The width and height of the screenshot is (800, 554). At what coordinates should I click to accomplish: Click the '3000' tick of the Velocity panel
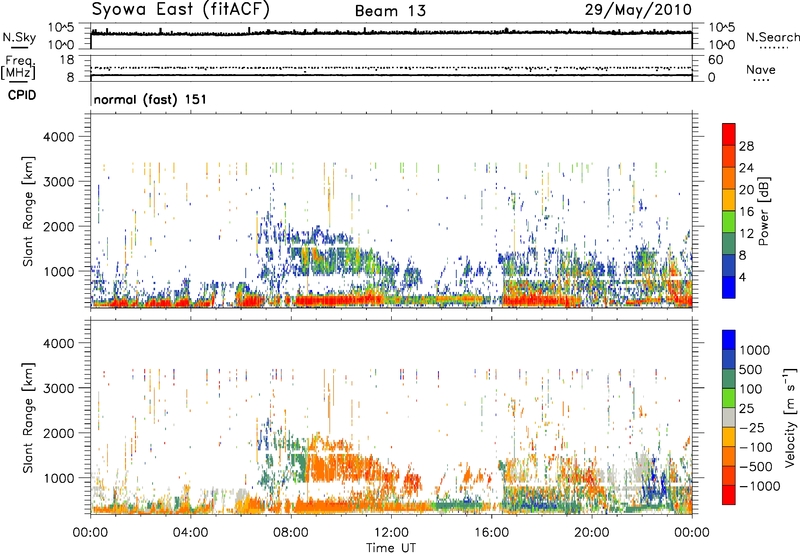[x=58, y=388]
